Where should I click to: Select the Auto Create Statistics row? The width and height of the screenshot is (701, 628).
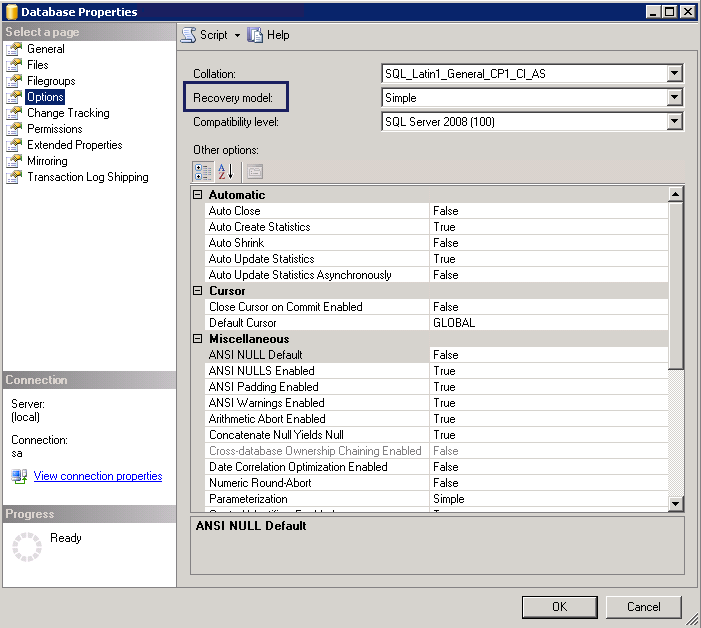436,227
